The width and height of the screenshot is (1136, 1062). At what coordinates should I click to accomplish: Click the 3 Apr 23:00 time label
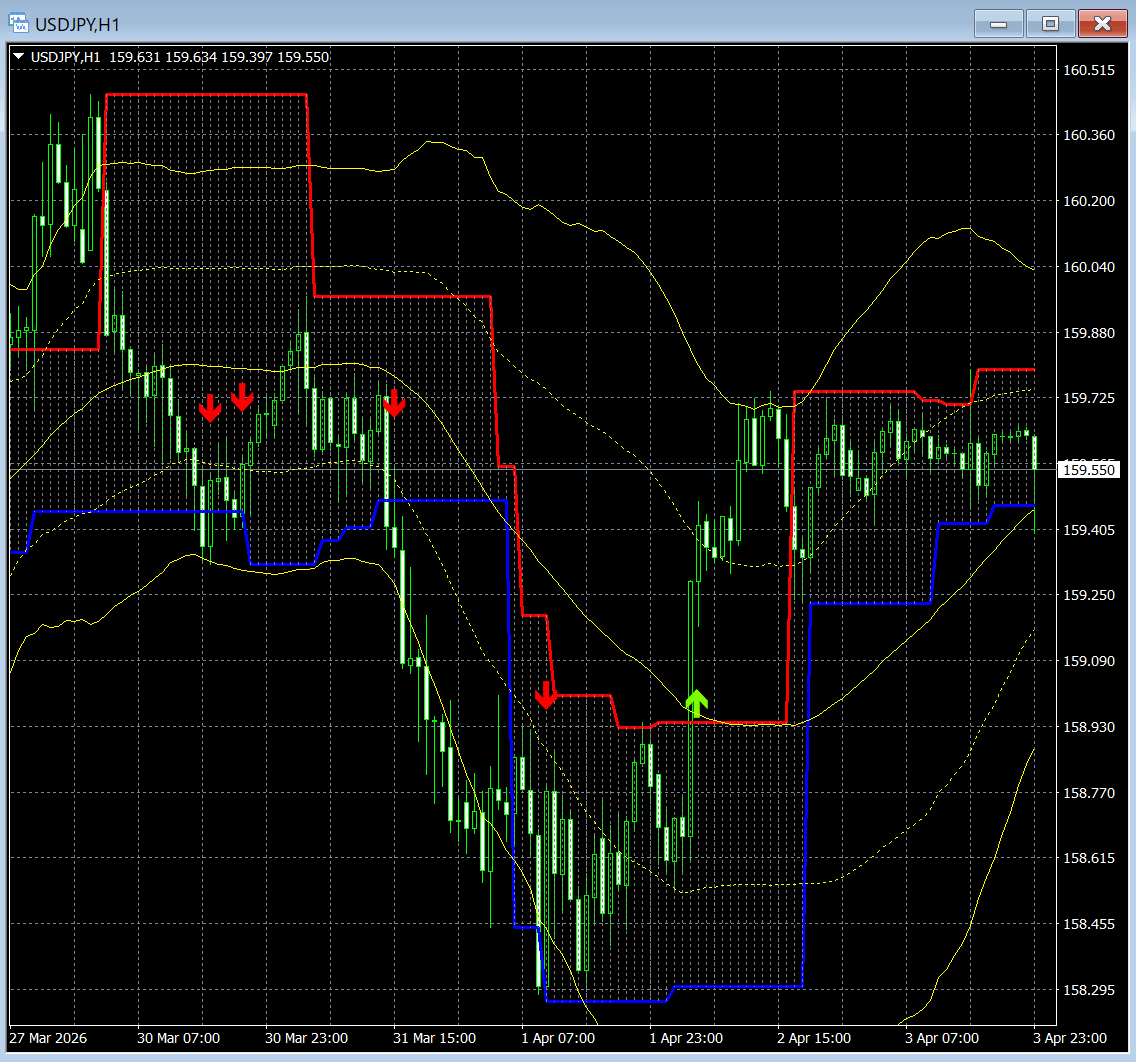pyautogui.click(x=1070, y=1038)
